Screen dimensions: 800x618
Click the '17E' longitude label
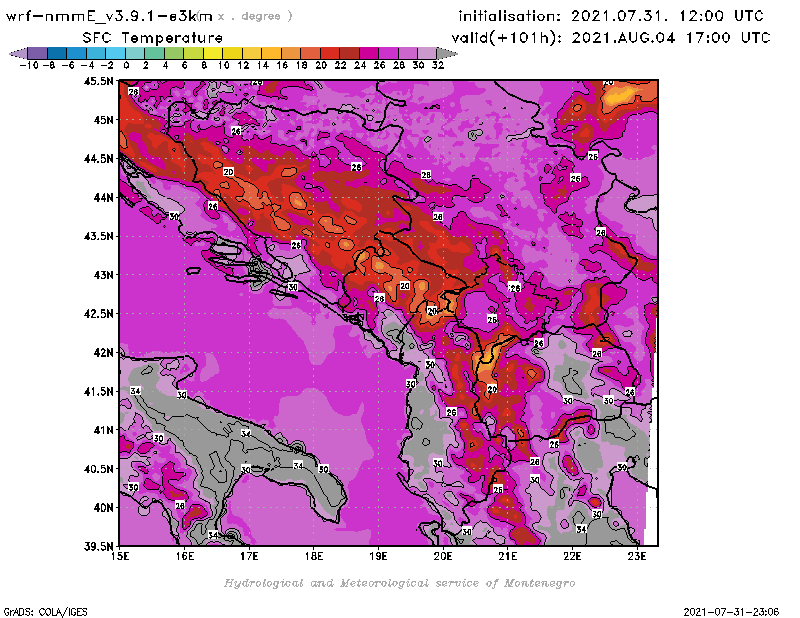tap(249, 556)
